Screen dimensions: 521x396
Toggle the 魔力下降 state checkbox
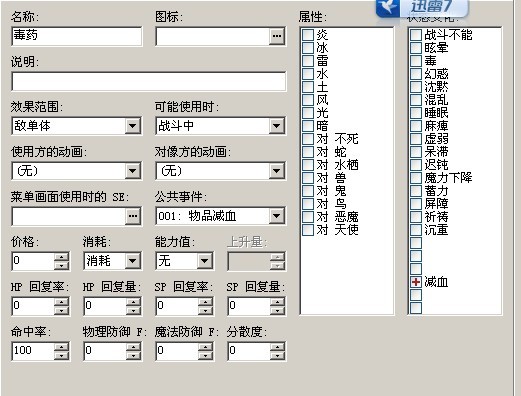416,178
